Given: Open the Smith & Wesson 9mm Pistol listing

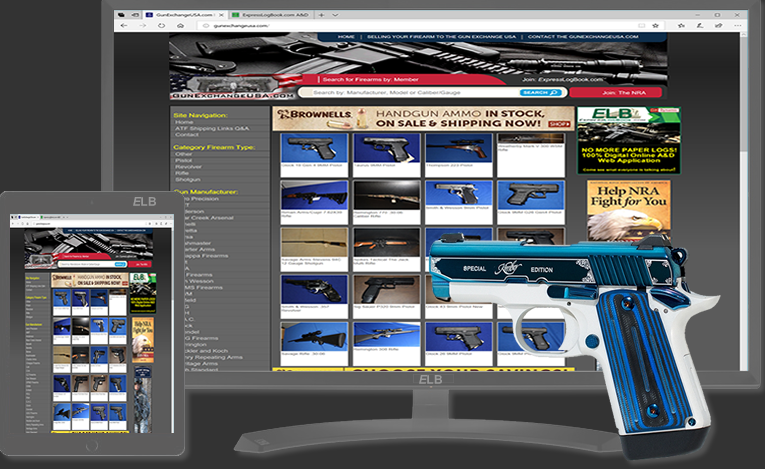Looking at the screenshot, I should point(459,202).
